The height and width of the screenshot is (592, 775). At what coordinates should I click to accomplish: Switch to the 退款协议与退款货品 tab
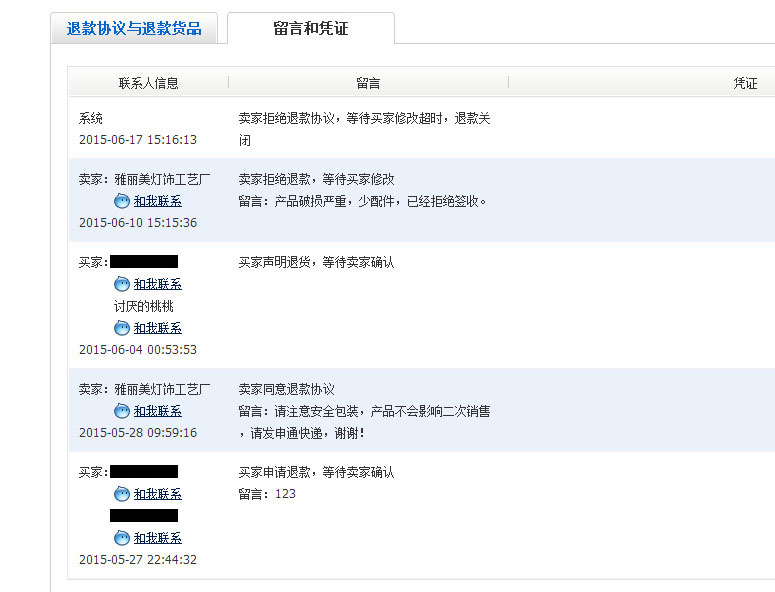click(134, 28)
